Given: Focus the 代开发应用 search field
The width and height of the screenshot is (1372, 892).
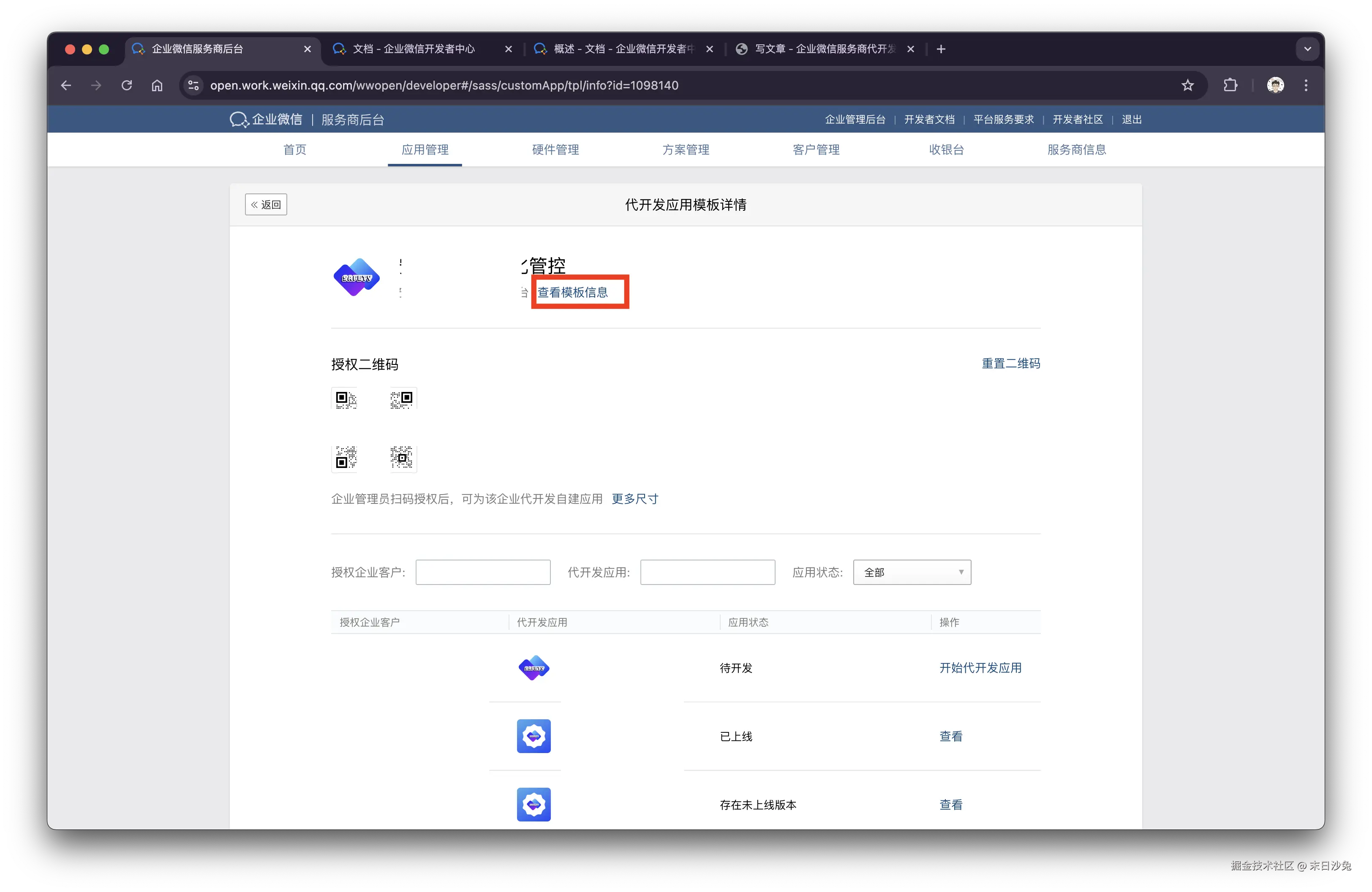Looking at the screenshot, I should (x=707, y=572).
